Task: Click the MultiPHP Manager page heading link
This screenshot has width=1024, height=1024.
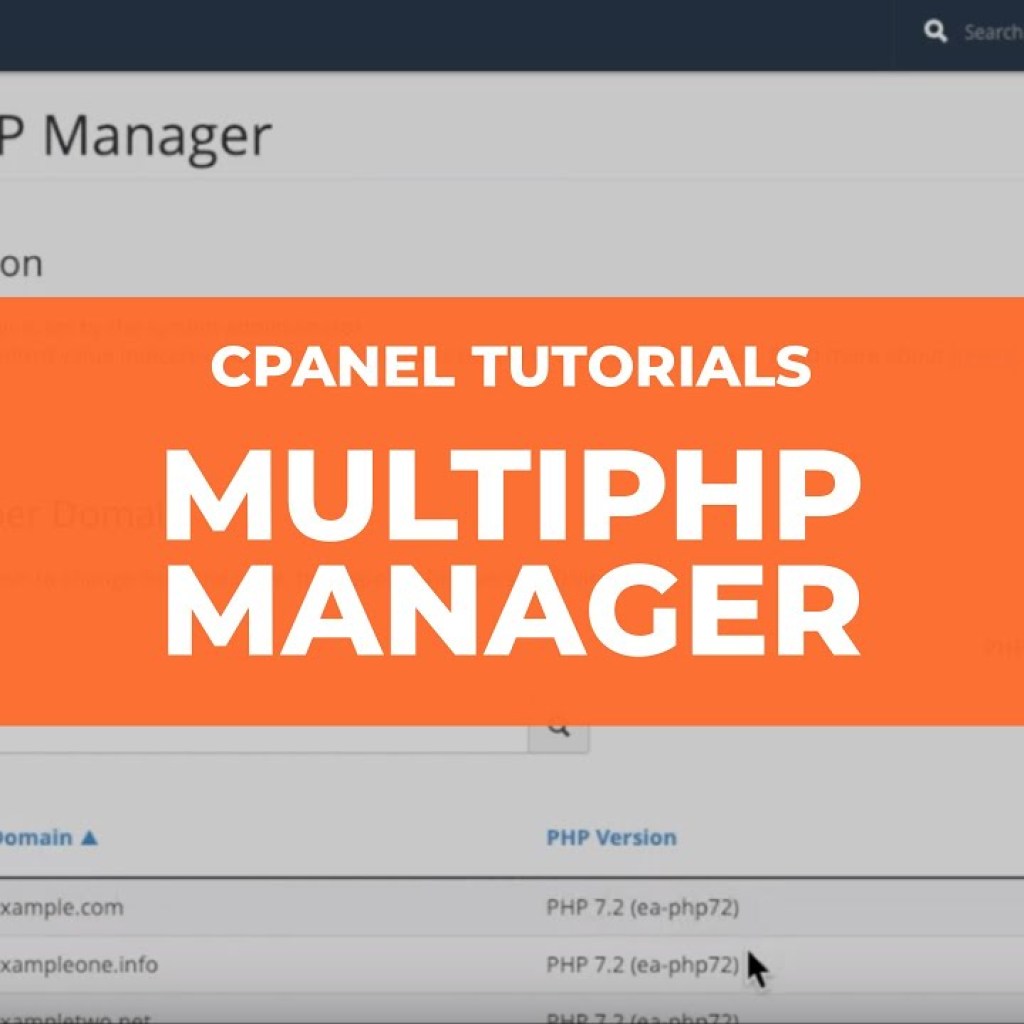Action: (x=135, y=137)
